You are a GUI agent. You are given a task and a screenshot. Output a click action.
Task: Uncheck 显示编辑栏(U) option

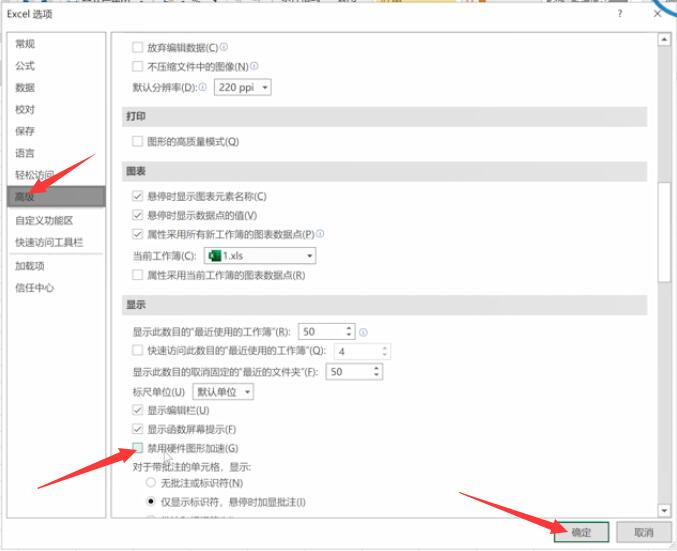point(137,410)
